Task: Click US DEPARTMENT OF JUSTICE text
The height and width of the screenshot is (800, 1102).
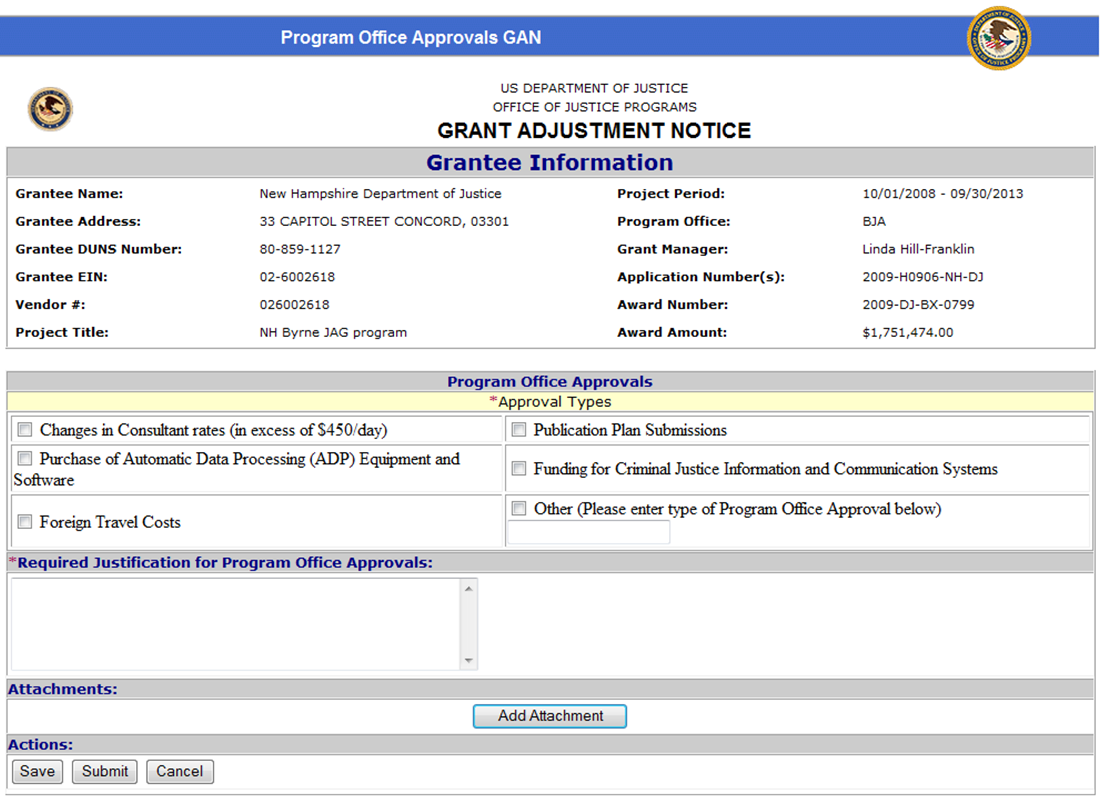Action: pos(594,88)
